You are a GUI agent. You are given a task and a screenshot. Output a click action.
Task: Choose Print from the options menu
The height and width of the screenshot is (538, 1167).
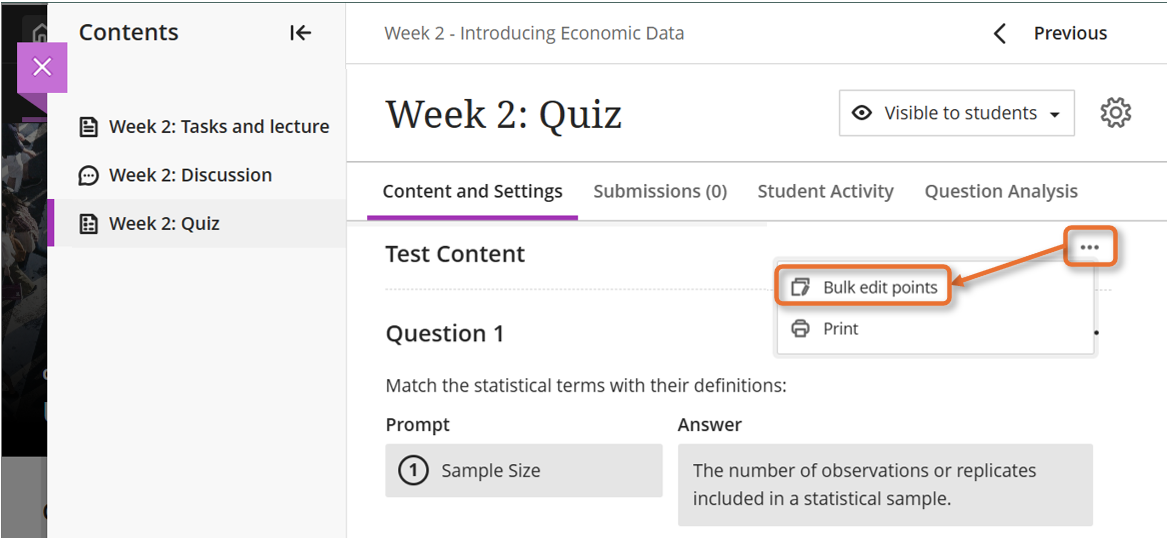(x=841, y=328)
